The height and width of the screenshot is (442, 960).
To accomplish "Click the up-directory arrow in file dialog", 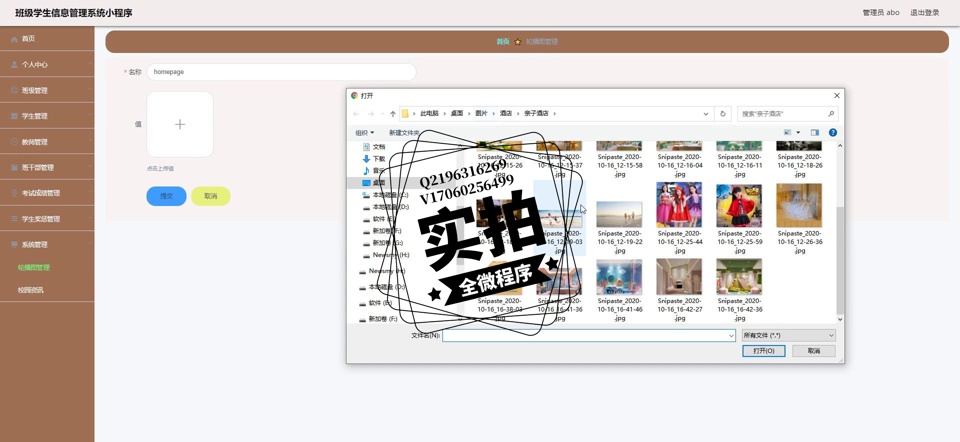I will pyautogui.click(x=393, y=114).
